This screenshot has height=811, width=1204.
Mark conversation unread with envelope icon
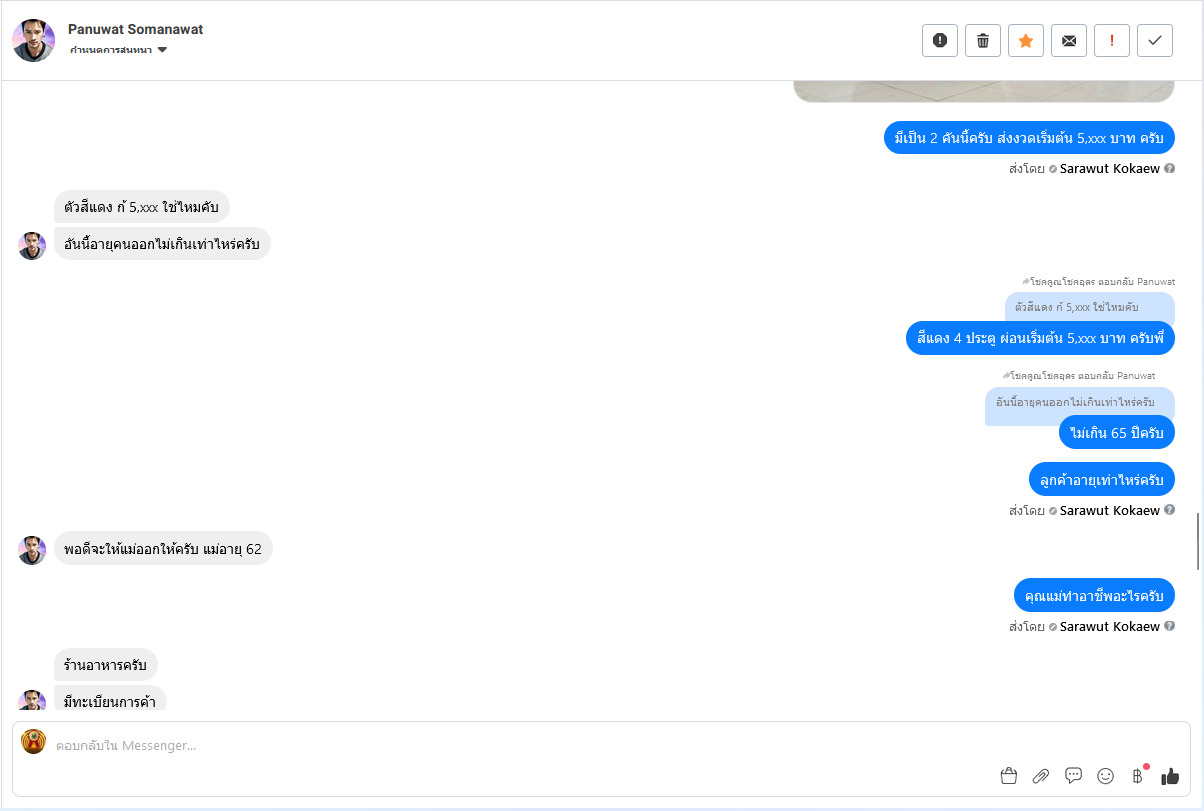[1069, 41]
